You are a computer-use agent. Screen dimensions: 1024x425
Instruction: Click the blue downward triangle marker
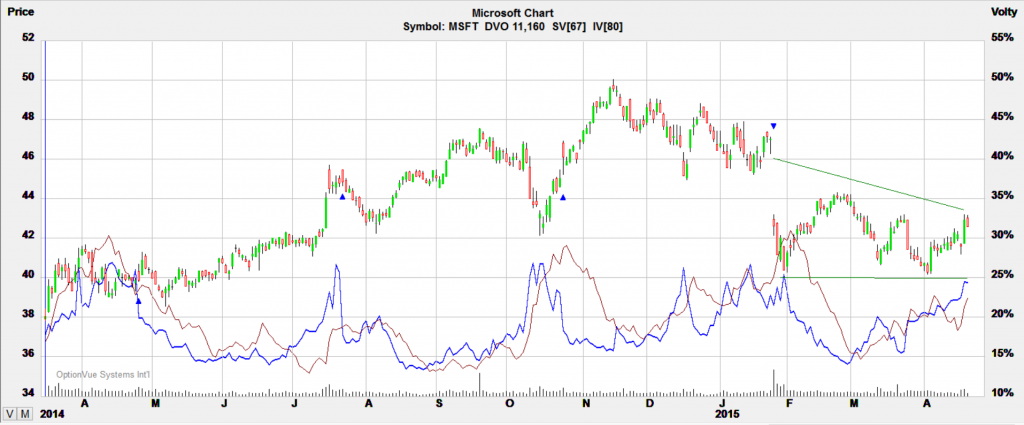(773, 126)
